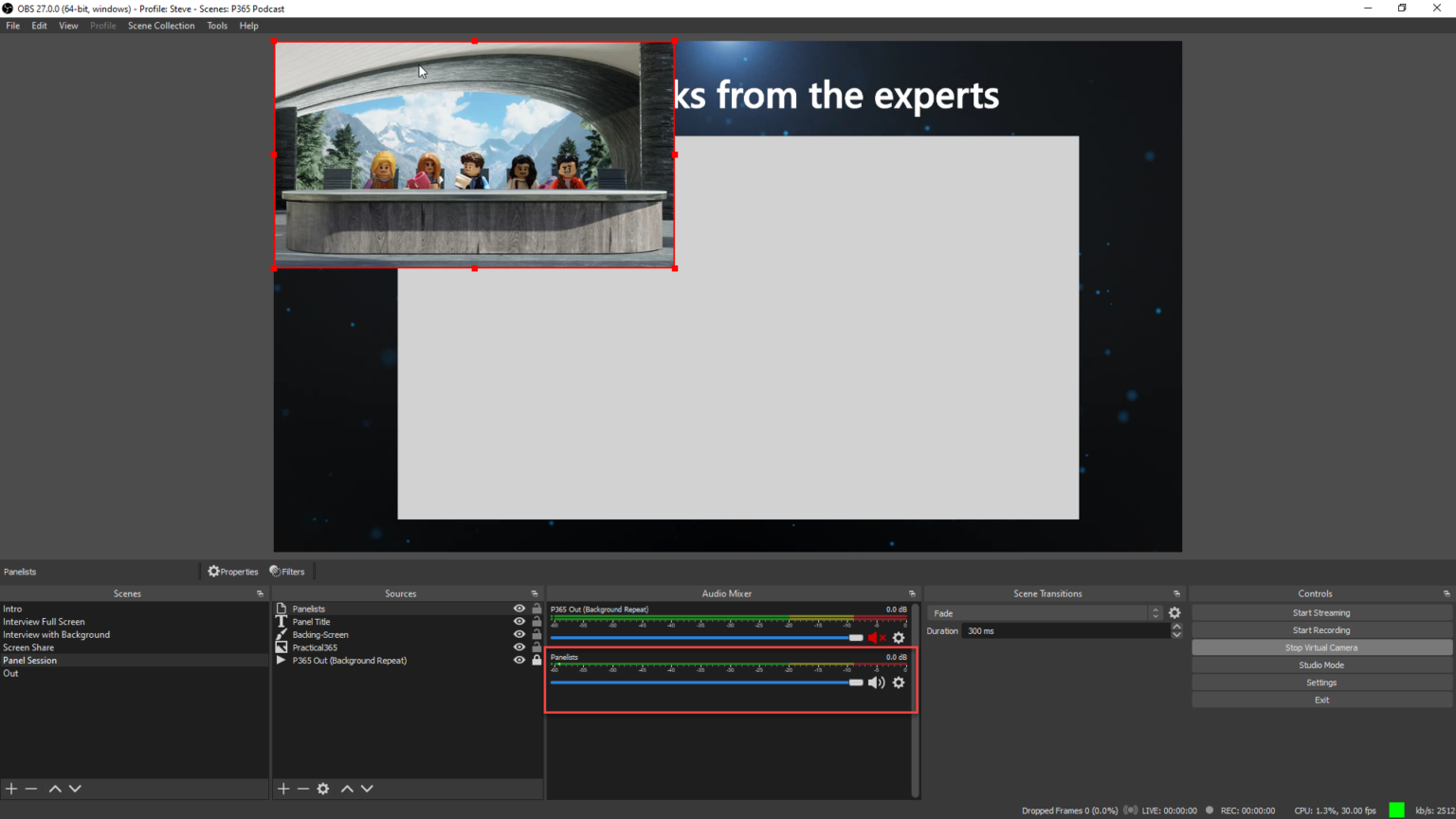Open properties for the Panelists source

[x=232, y=571]
